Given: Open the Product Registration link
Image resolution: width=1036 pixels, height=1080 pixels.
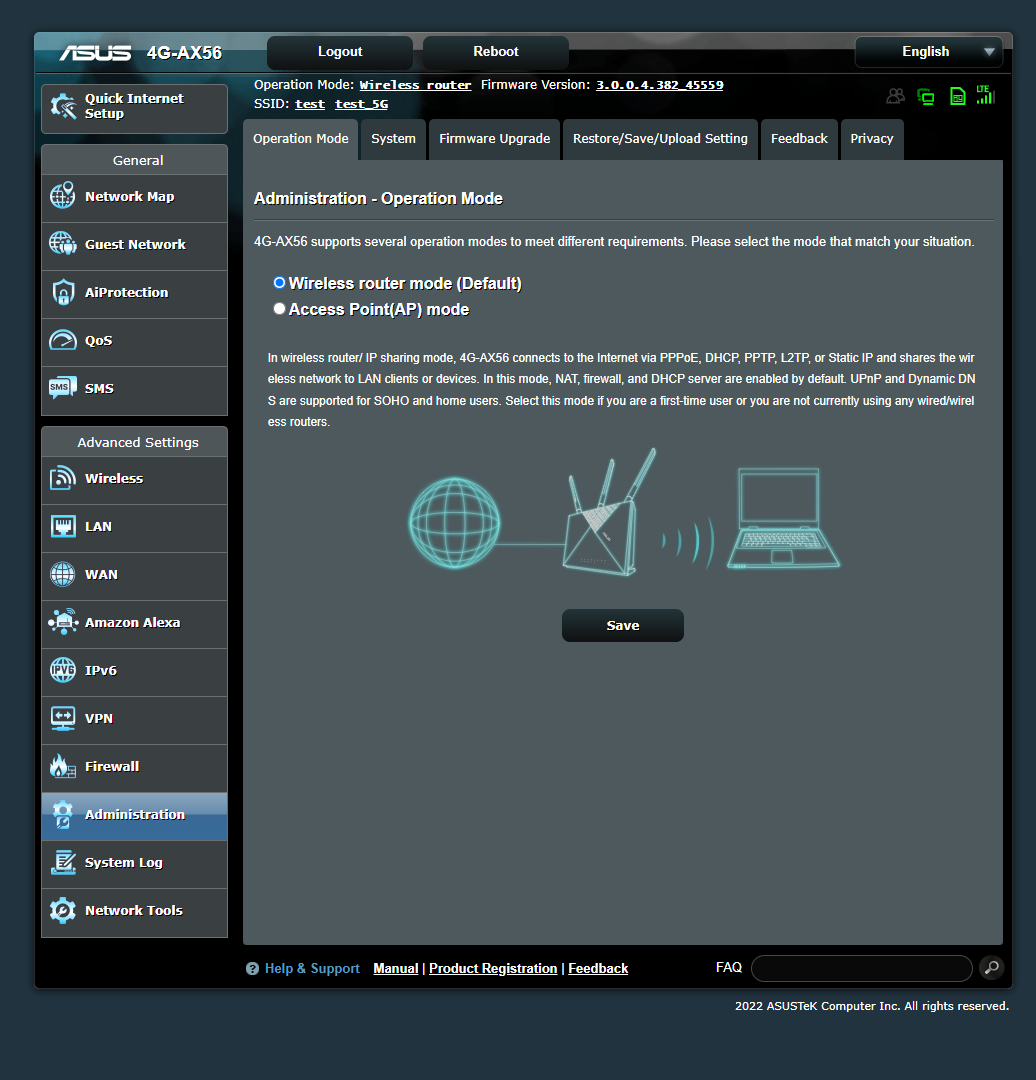Looking at the screenshot, I should (x=493, y=968).
